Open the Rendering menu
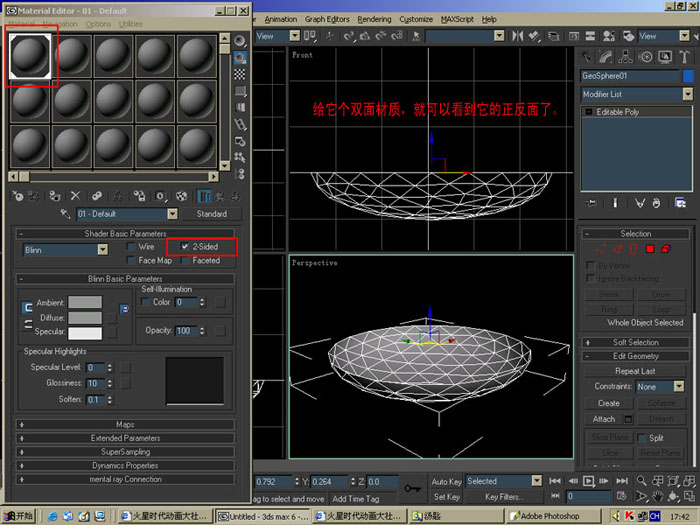700x525 pixels. [374, 19]
